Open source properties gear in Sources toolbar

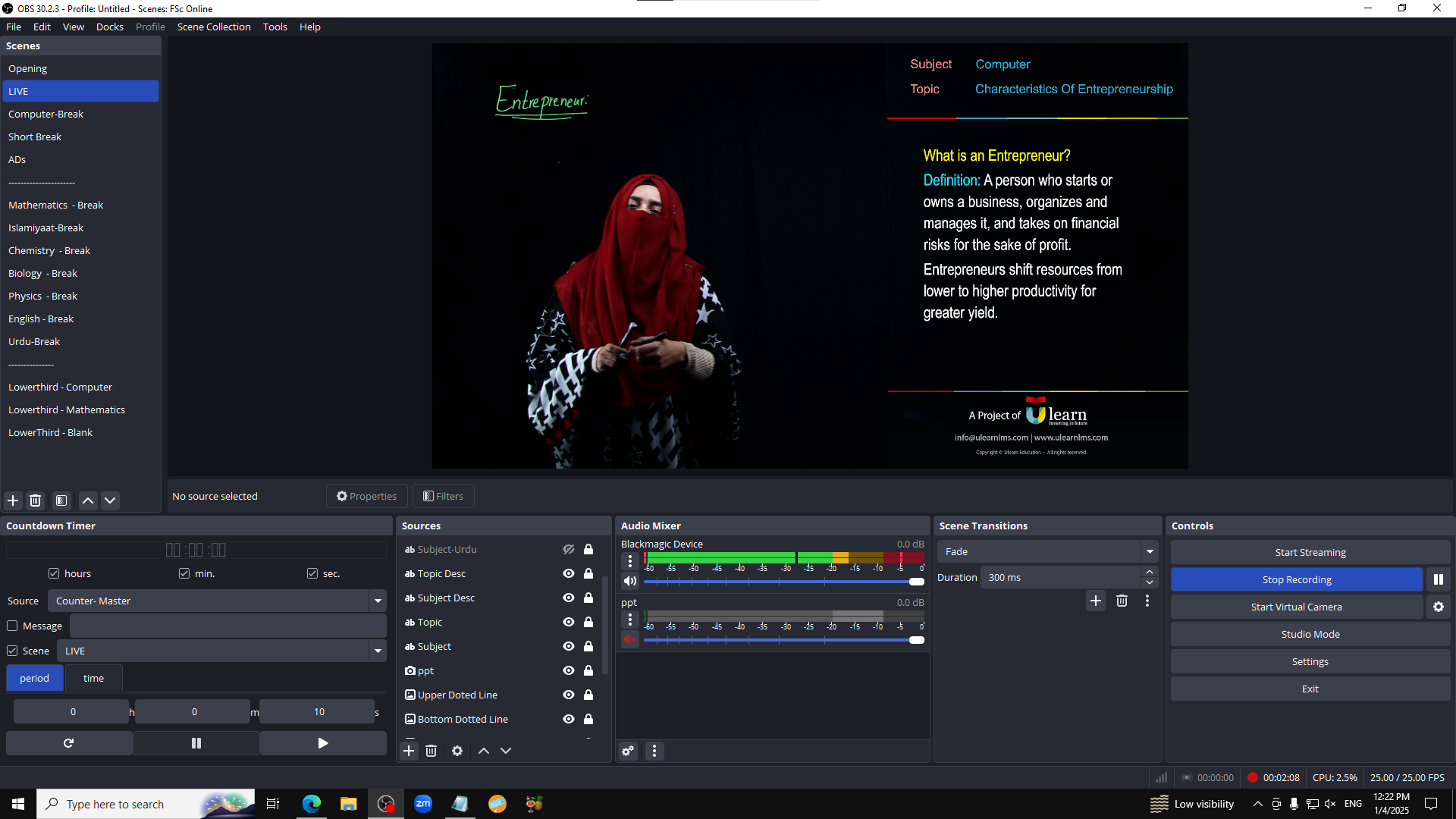[x=457, y=751]
